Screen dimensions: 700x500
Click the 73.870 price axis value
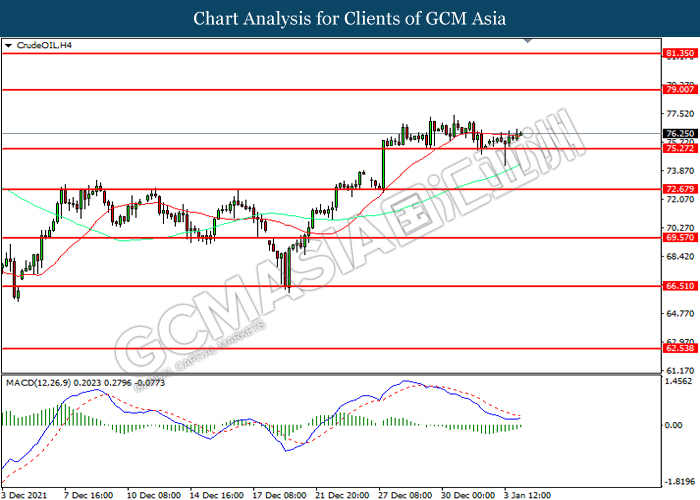coord(680,171)
